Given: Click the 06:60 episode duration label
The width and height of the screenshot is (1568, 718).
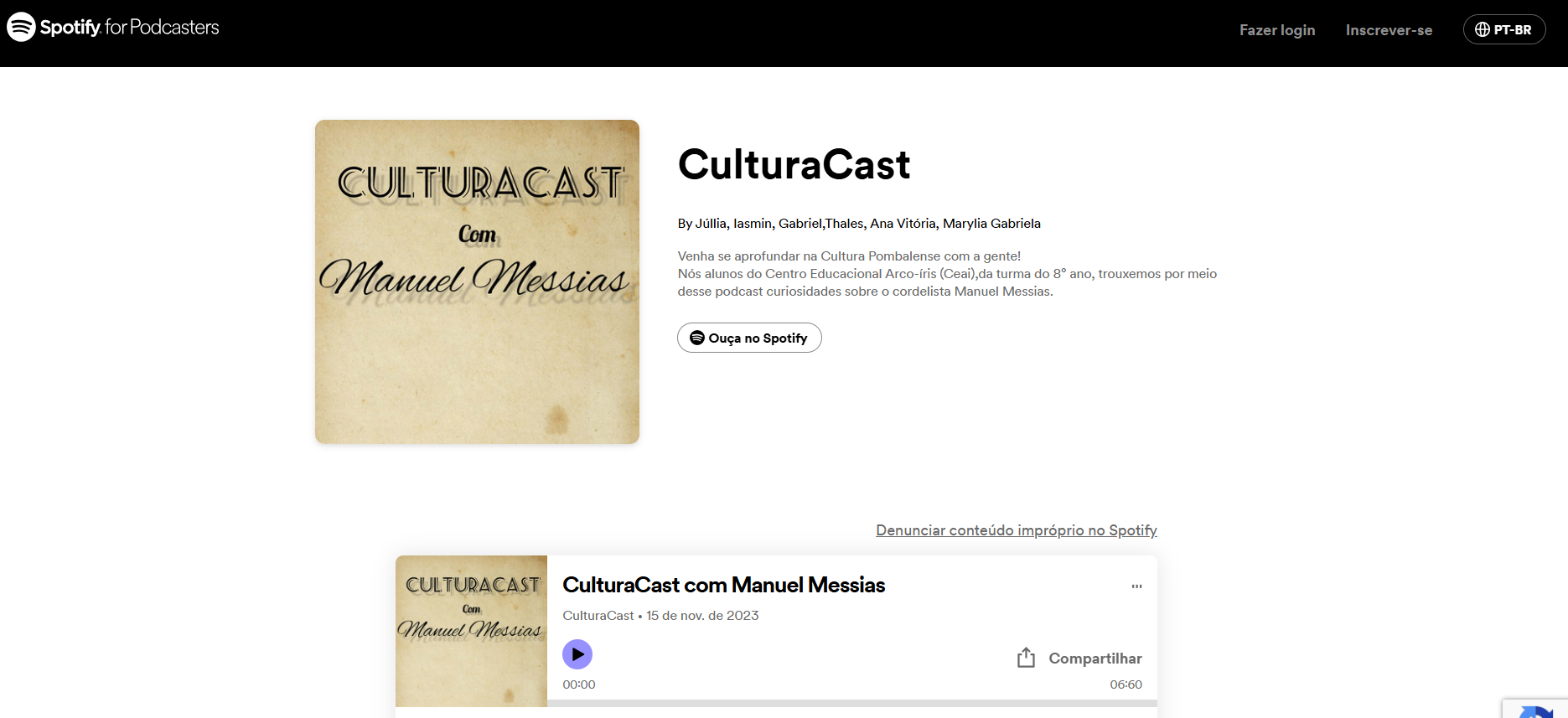Looking at the screenshot, I should coord(1126,684).
